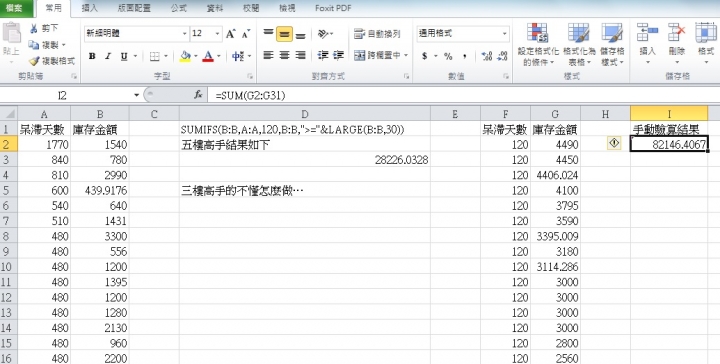Expand the Name Box dropdown arrow
720x364 pixels.
[x=136, y=95]
